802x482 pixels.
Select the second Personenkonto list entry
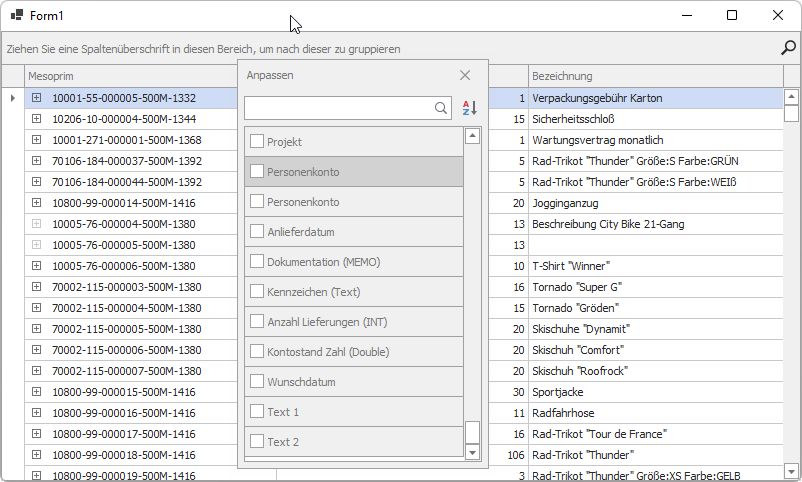354,202
